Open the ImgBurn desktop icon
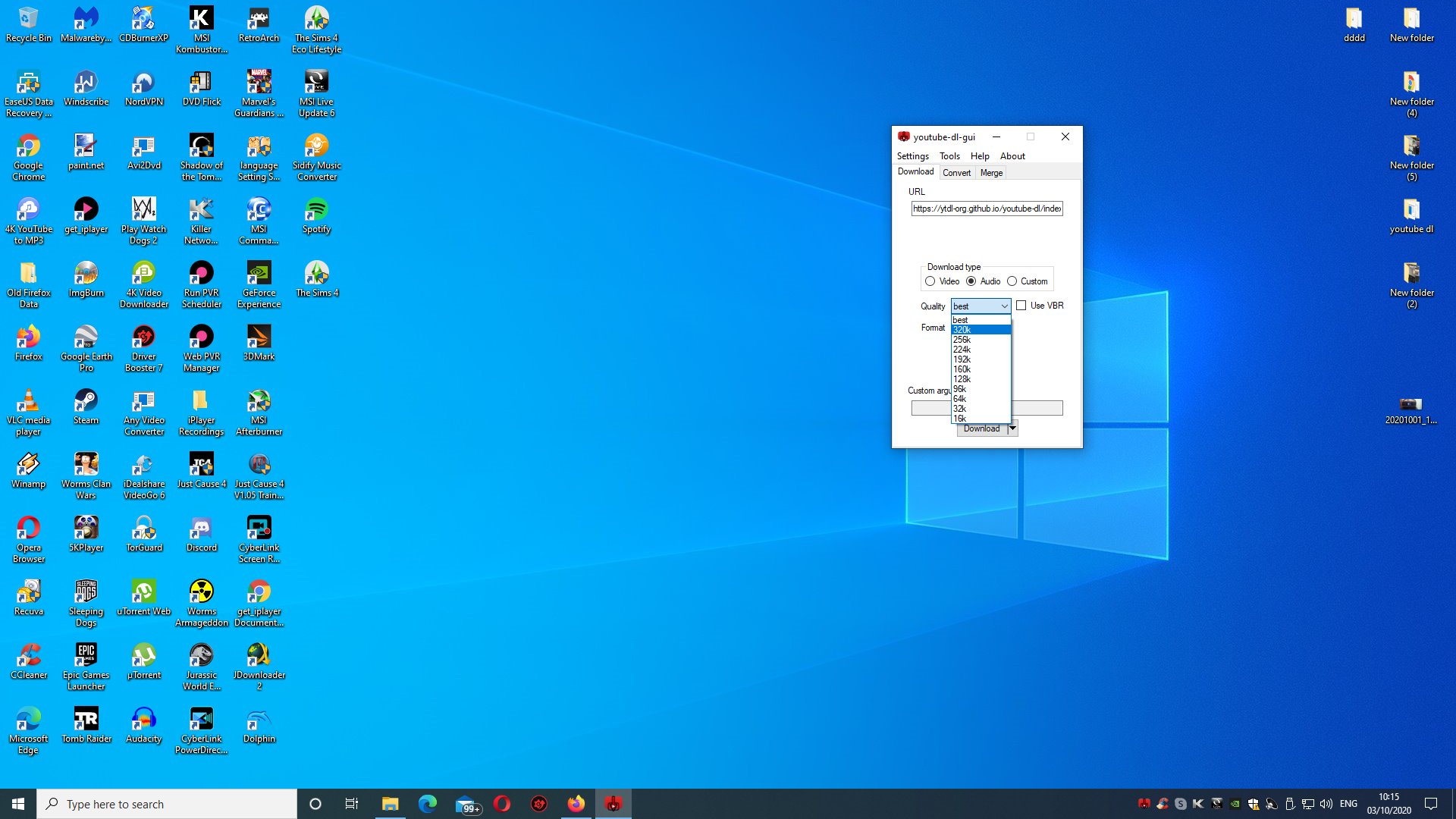Viewport: 1456px width, 819px height. tap(86, 280)
